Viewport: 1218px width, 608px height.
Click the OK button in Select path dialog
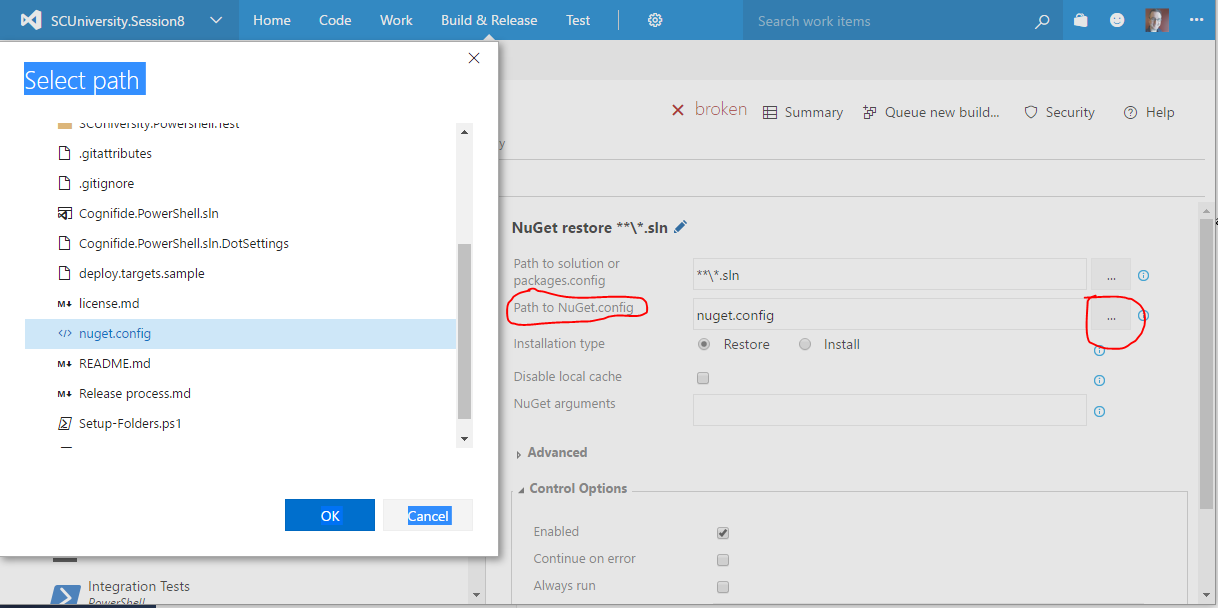330,516
